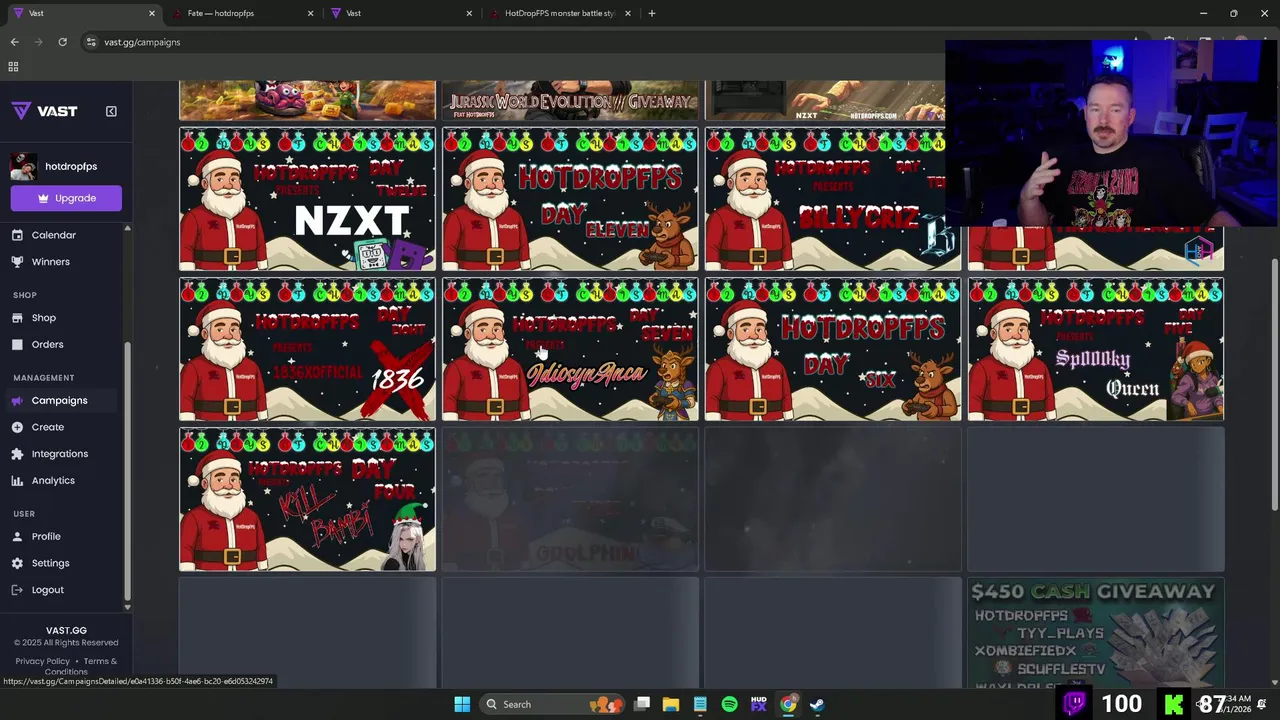Click the sidebar scroll-up arrow
Viewport: 1280px width, 720px height.
[x=127, y=229]
